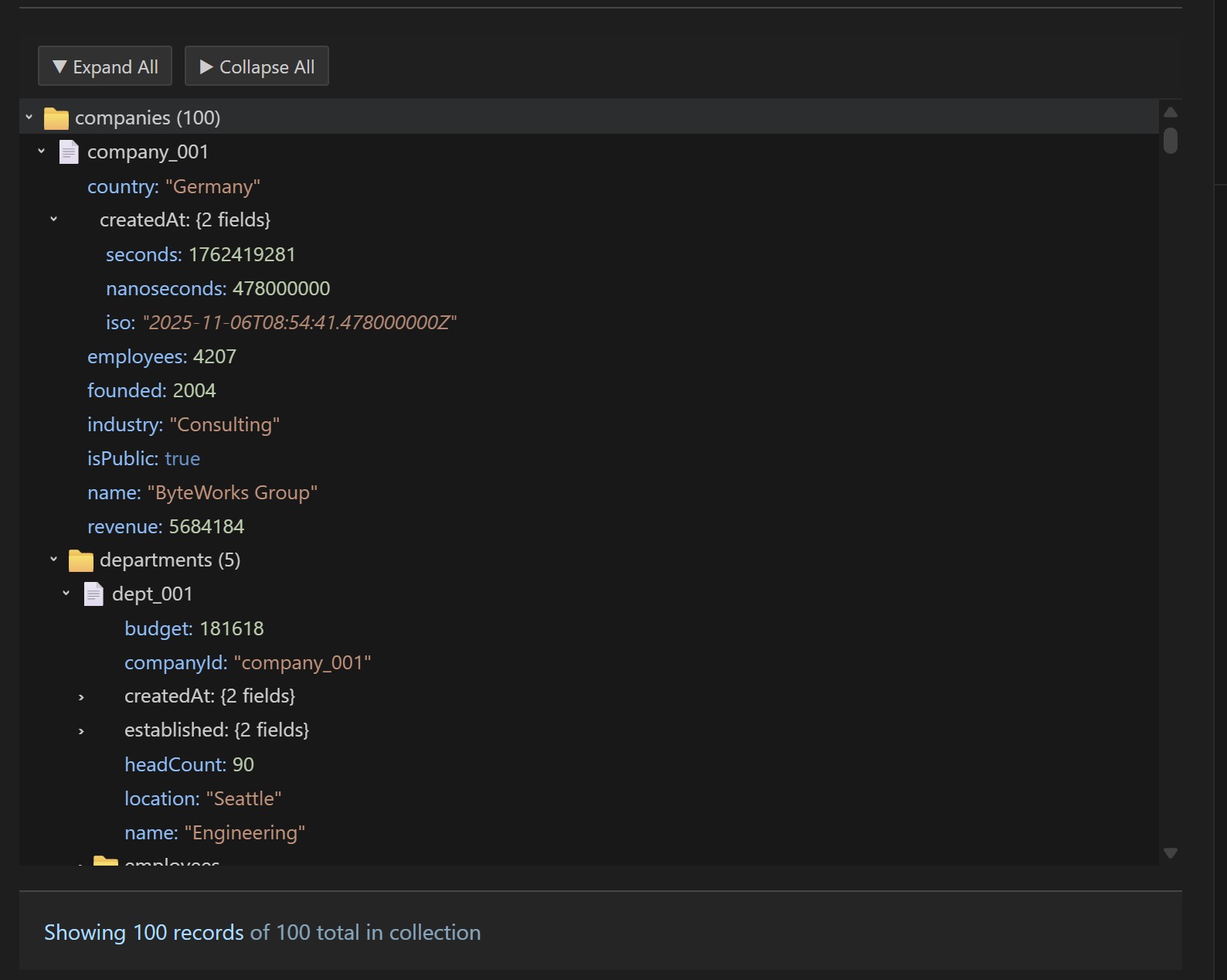Select the iso timestamp value row
Screen dimensions: 1227x980
[x=280, y=322]
